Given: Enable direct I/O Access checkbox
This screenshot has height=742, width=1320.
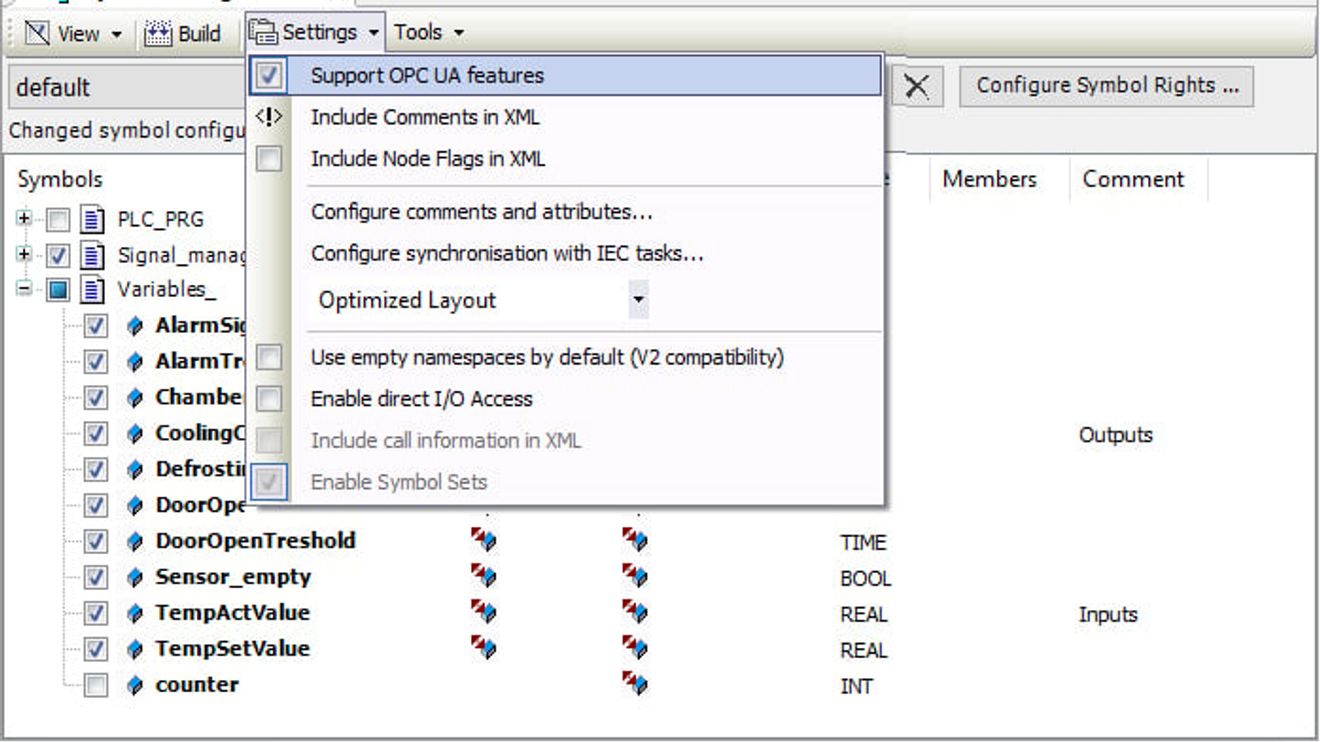Looking at the screenshot, I should click(269, 399).
